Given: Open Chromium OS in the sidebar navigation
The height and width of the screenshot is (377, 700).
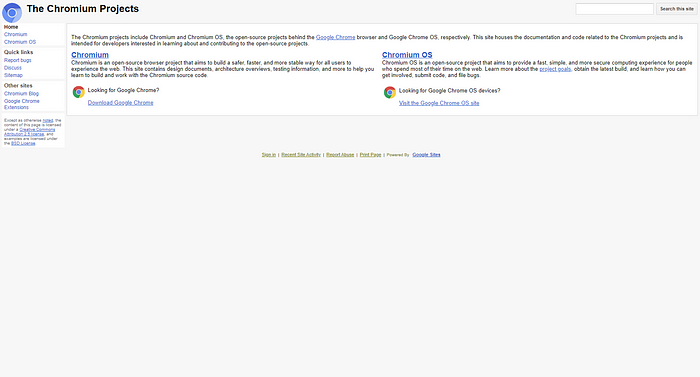Looking at the screenshot, I should click(20, 42).
